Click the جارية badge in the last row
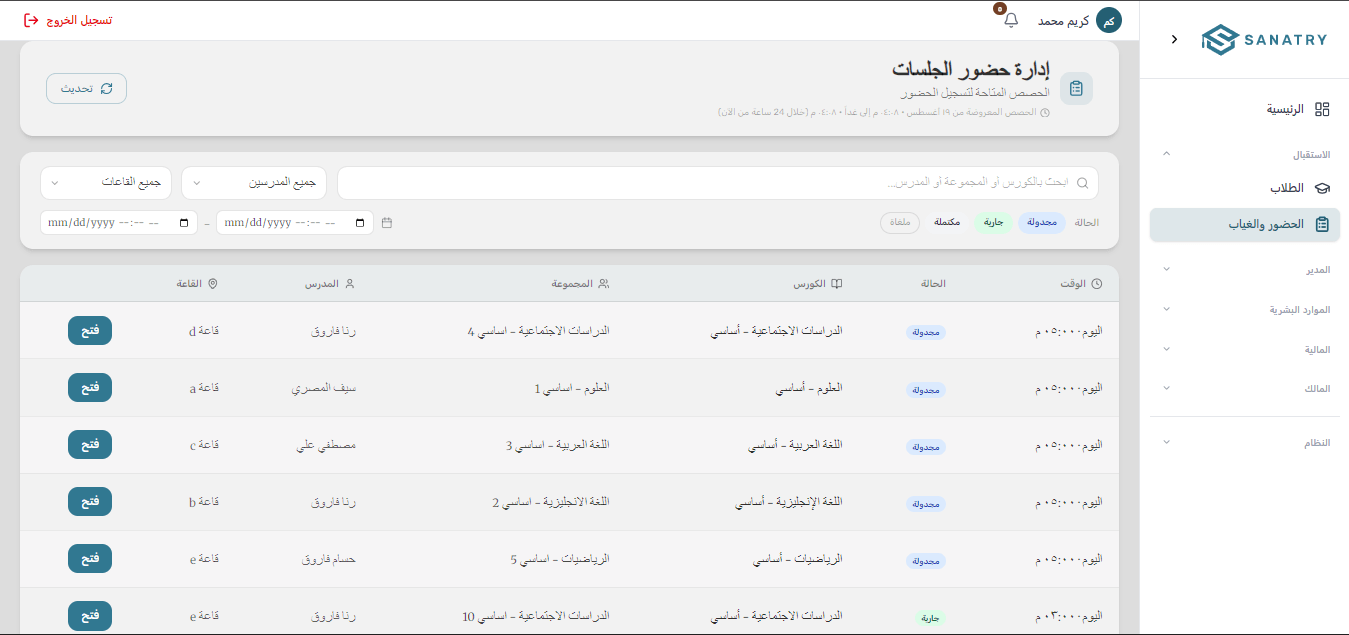The height and width of the screenshot is (635, 1349). click(x=931, y=618)
